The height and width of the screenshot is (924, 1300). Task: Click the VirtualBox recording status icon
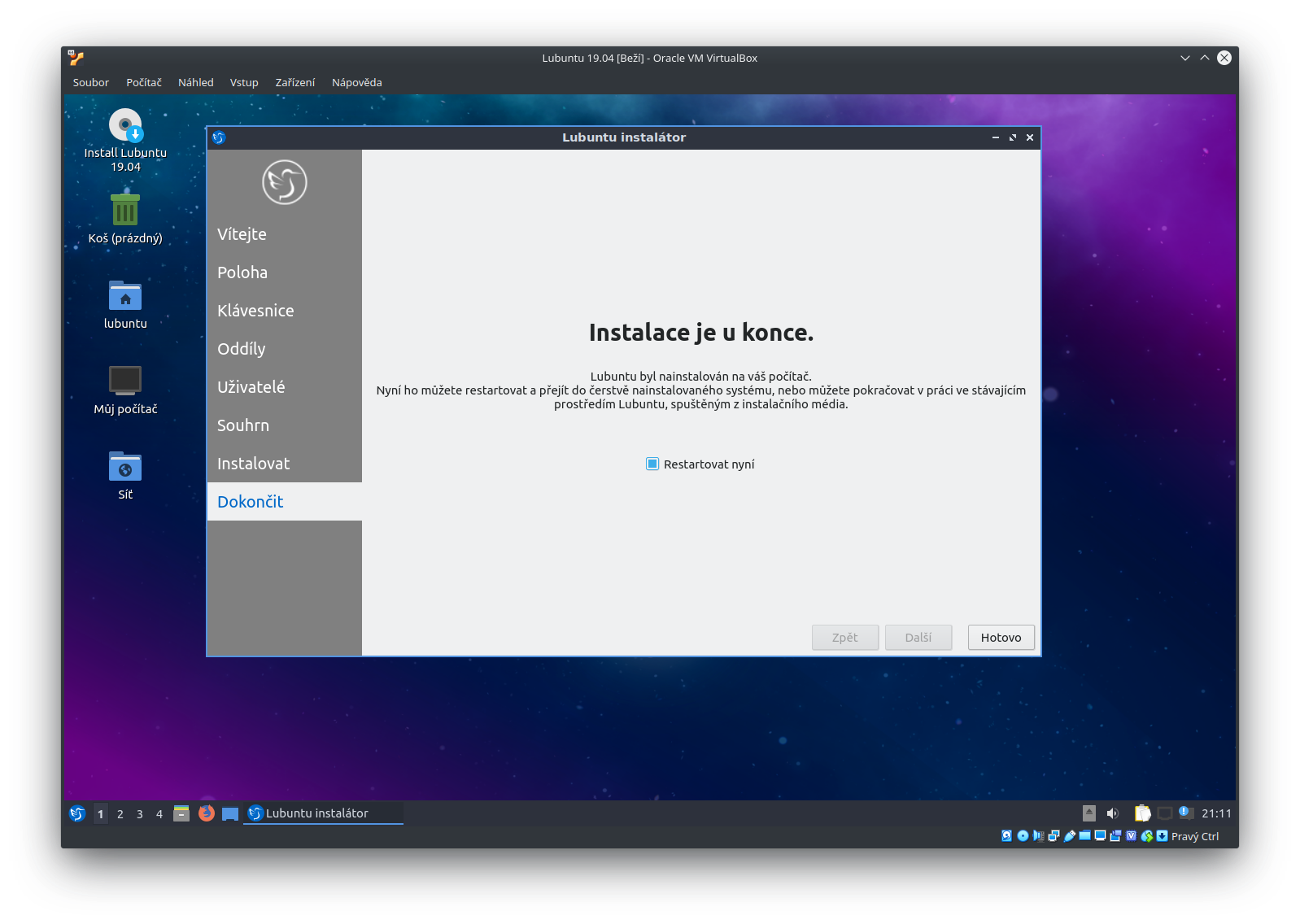tap(1115, 836)
